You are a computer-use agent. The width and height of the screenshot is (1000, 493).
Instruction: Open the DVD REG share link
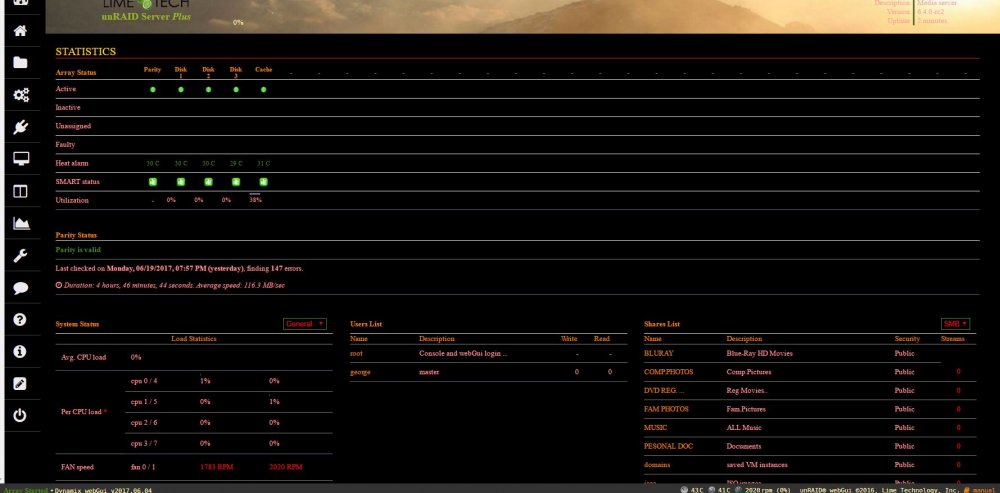[x=663, y=390]
